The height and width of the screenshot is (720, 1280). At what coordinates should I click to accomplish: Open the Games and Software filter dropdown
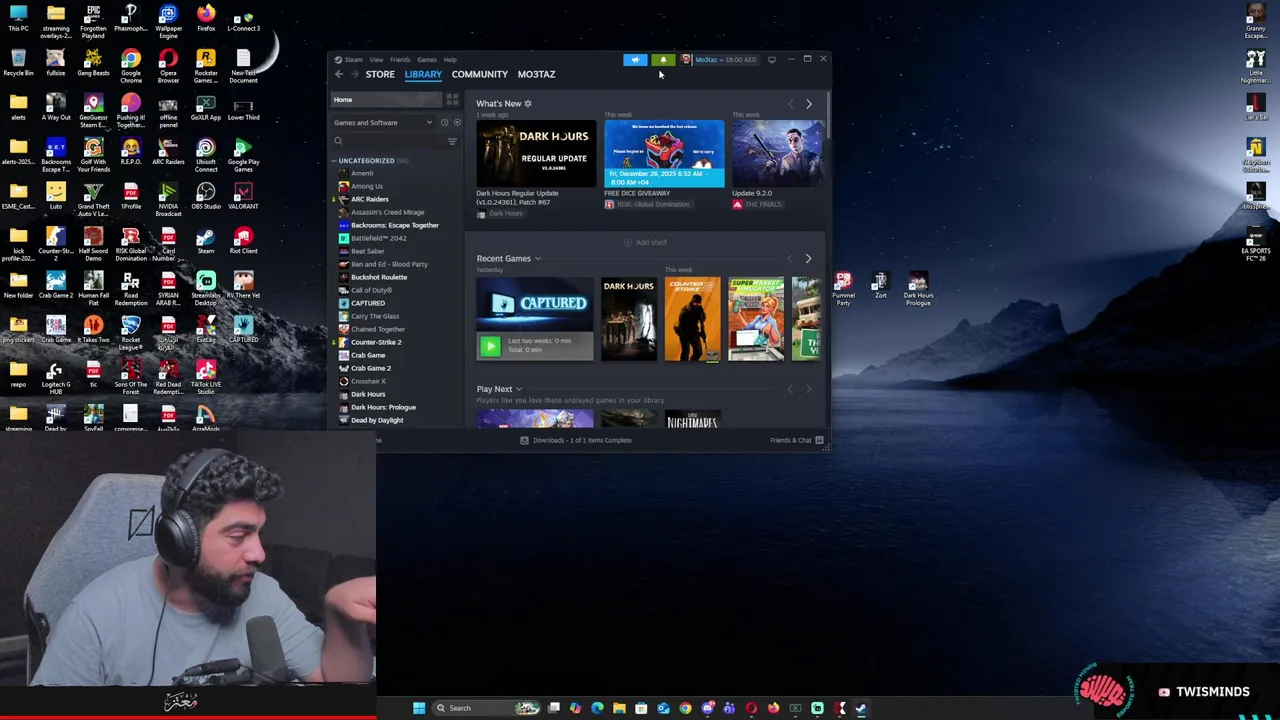point(384,123)
